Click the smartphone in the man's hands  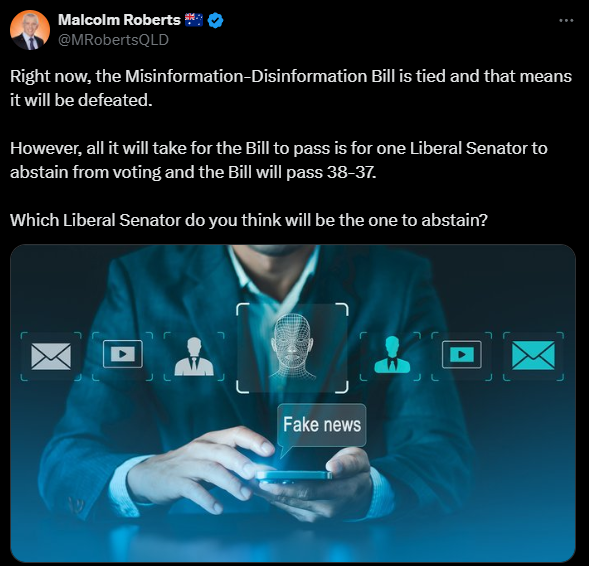pyautogui.click(x=294, y=475)
